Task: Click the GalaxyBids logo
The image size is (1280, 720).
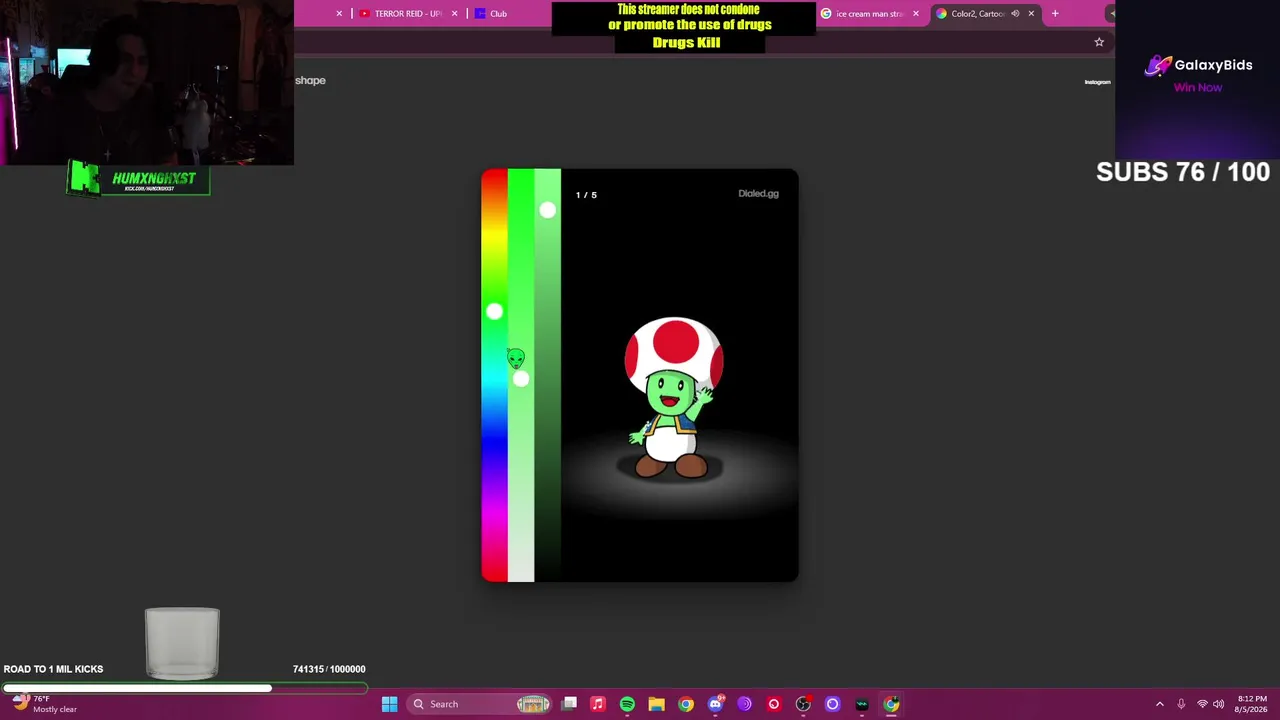Action: coord(1198,66)
